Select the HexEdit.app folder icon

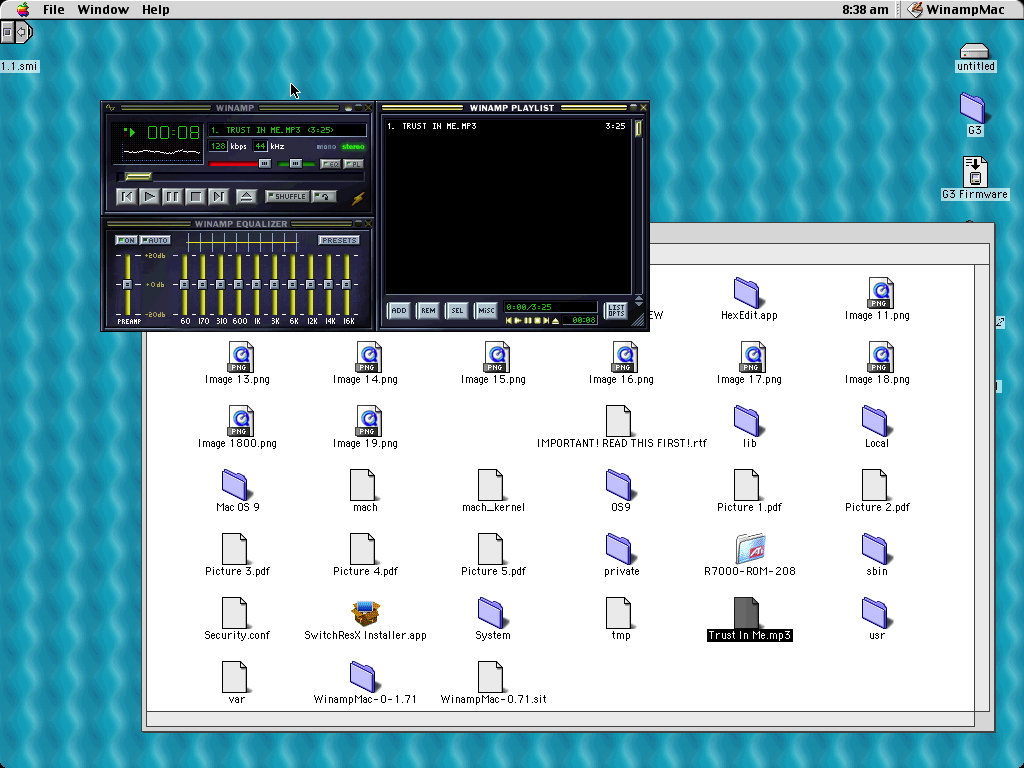748,298
